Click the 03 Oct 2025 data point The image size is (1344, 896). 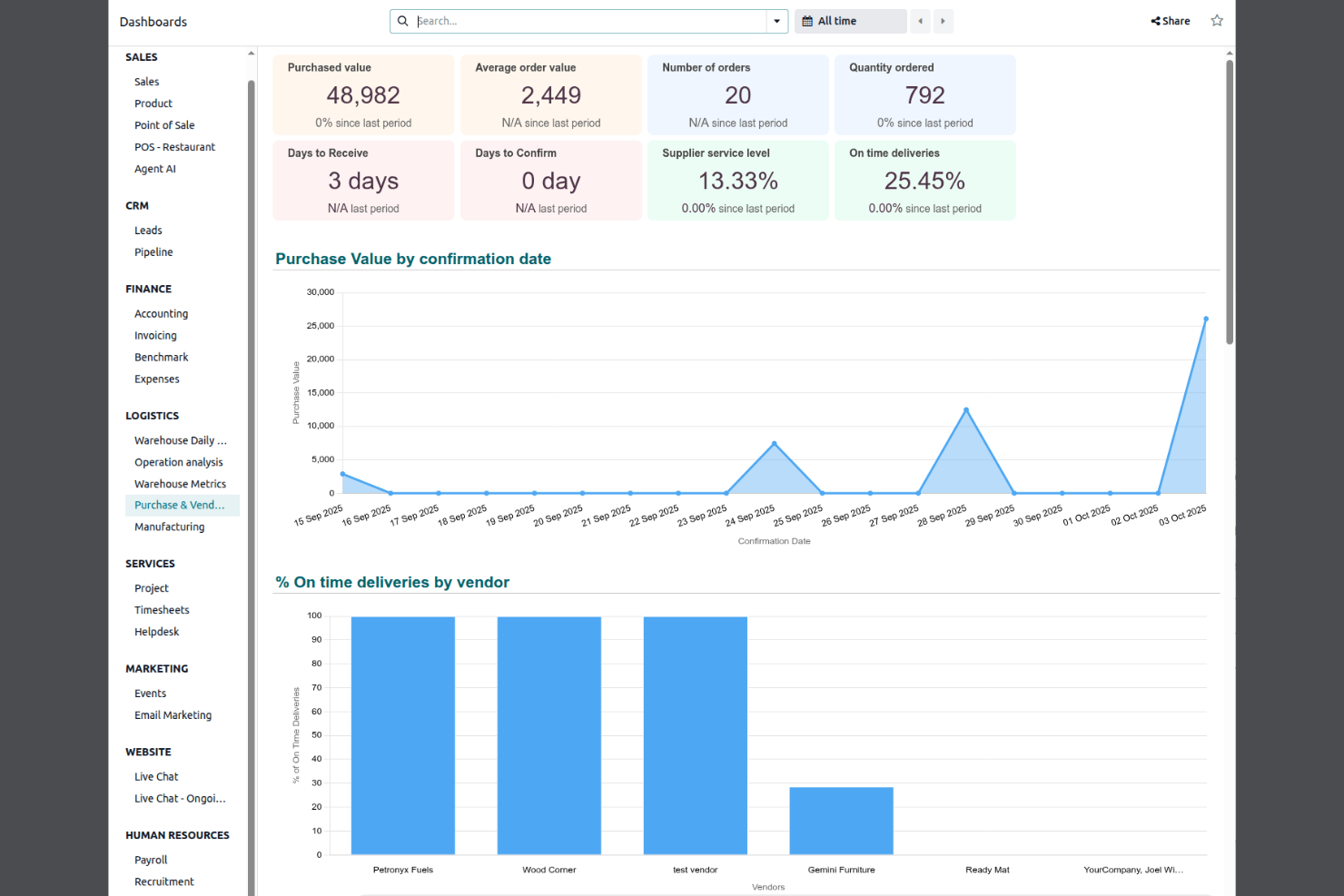click(1206, 319)
